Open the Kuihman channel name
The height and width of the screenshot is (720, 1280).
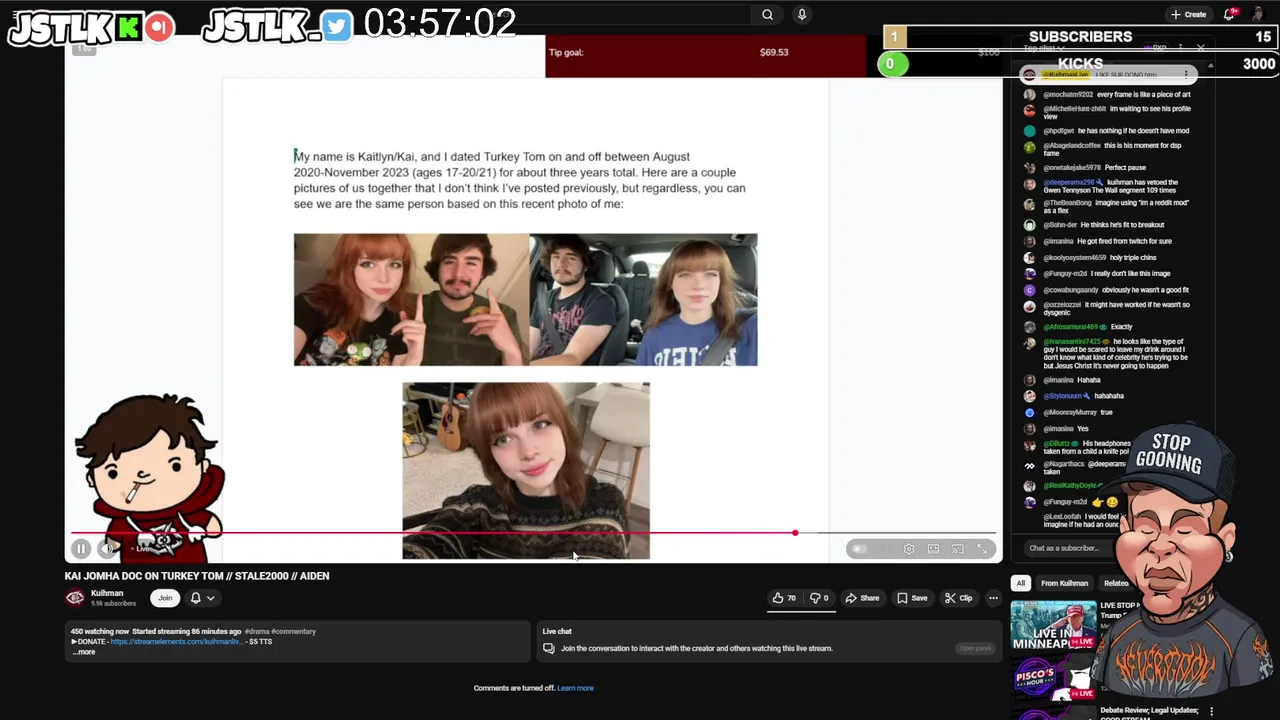107,593
